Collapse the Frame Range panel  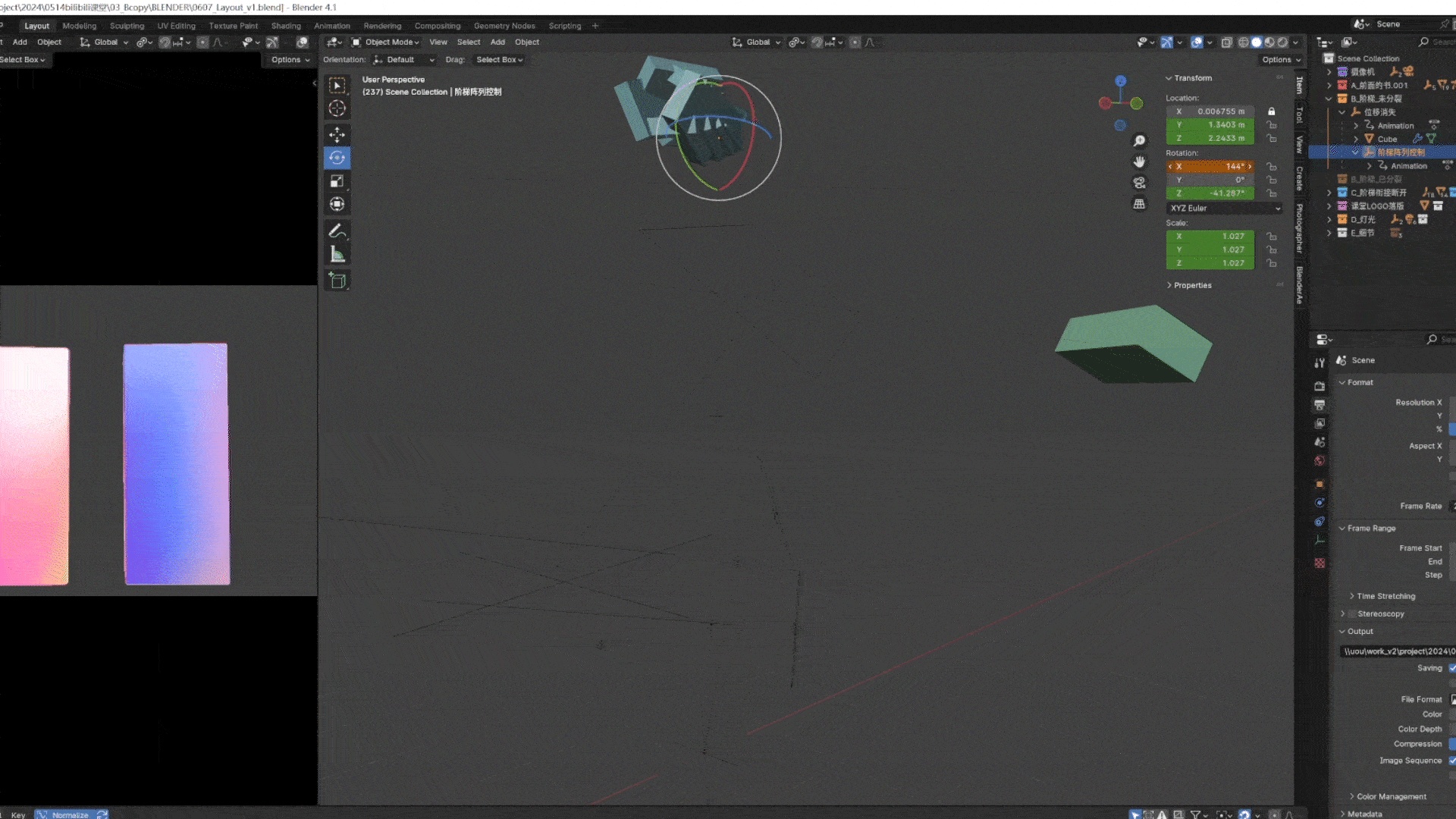point(1370,528)
